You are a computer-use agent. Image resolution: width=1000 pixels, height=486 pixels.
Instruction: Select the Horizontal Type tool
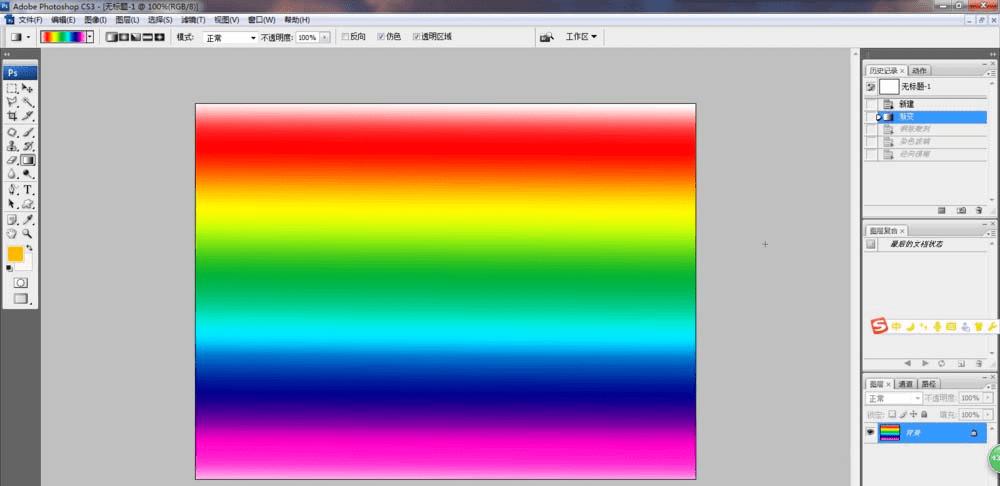coord(28,190)
